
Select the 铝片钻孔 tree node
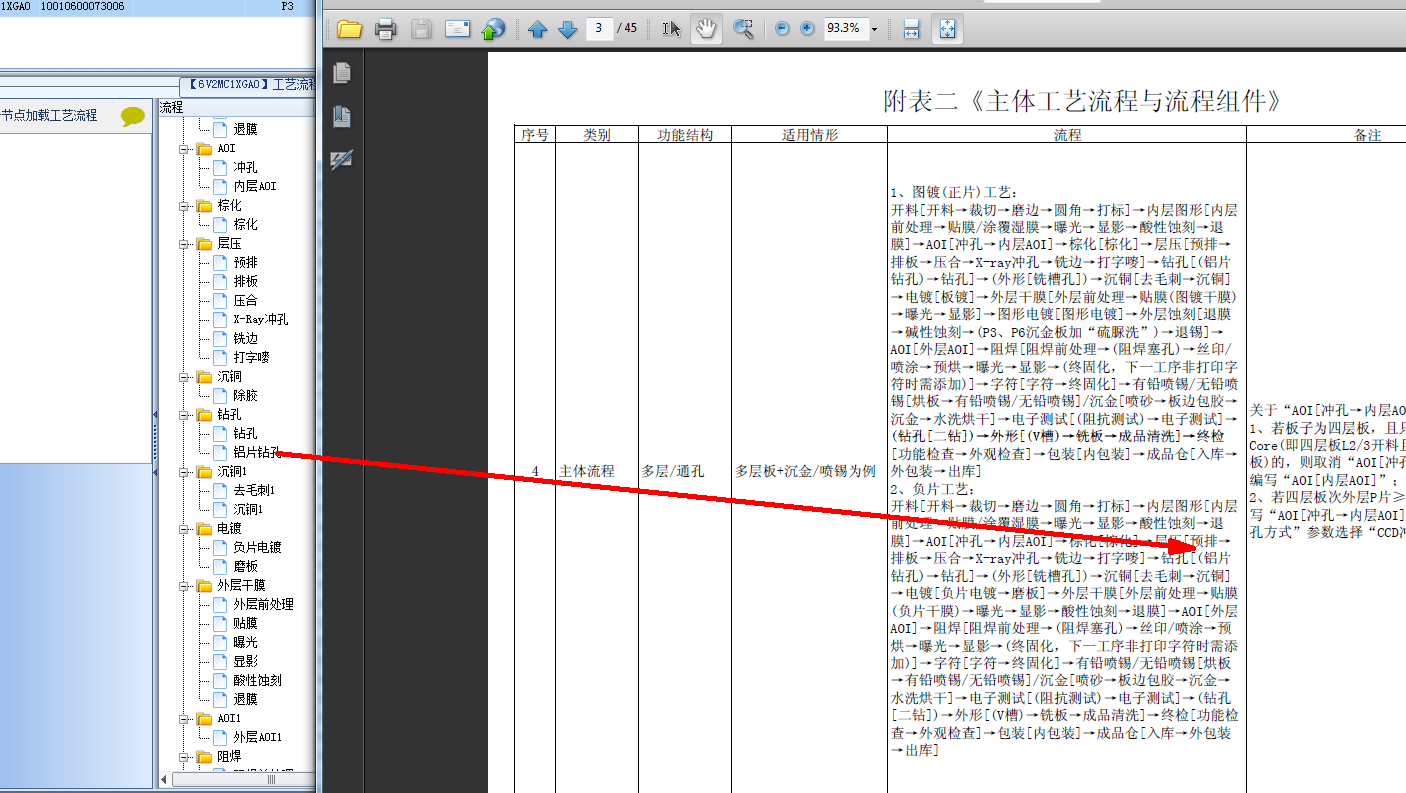pyautogui.click(x=257, y=452)
